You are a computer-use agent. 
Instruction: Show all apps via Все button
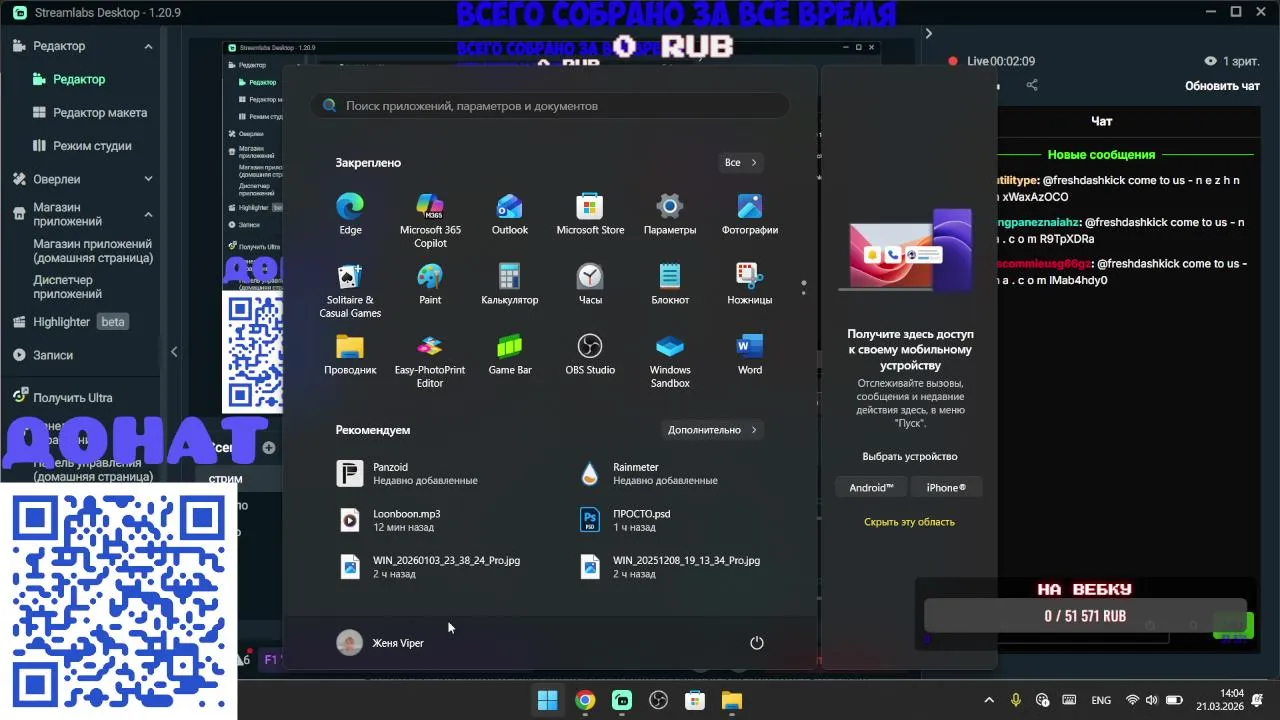click(x=741, y=162)
